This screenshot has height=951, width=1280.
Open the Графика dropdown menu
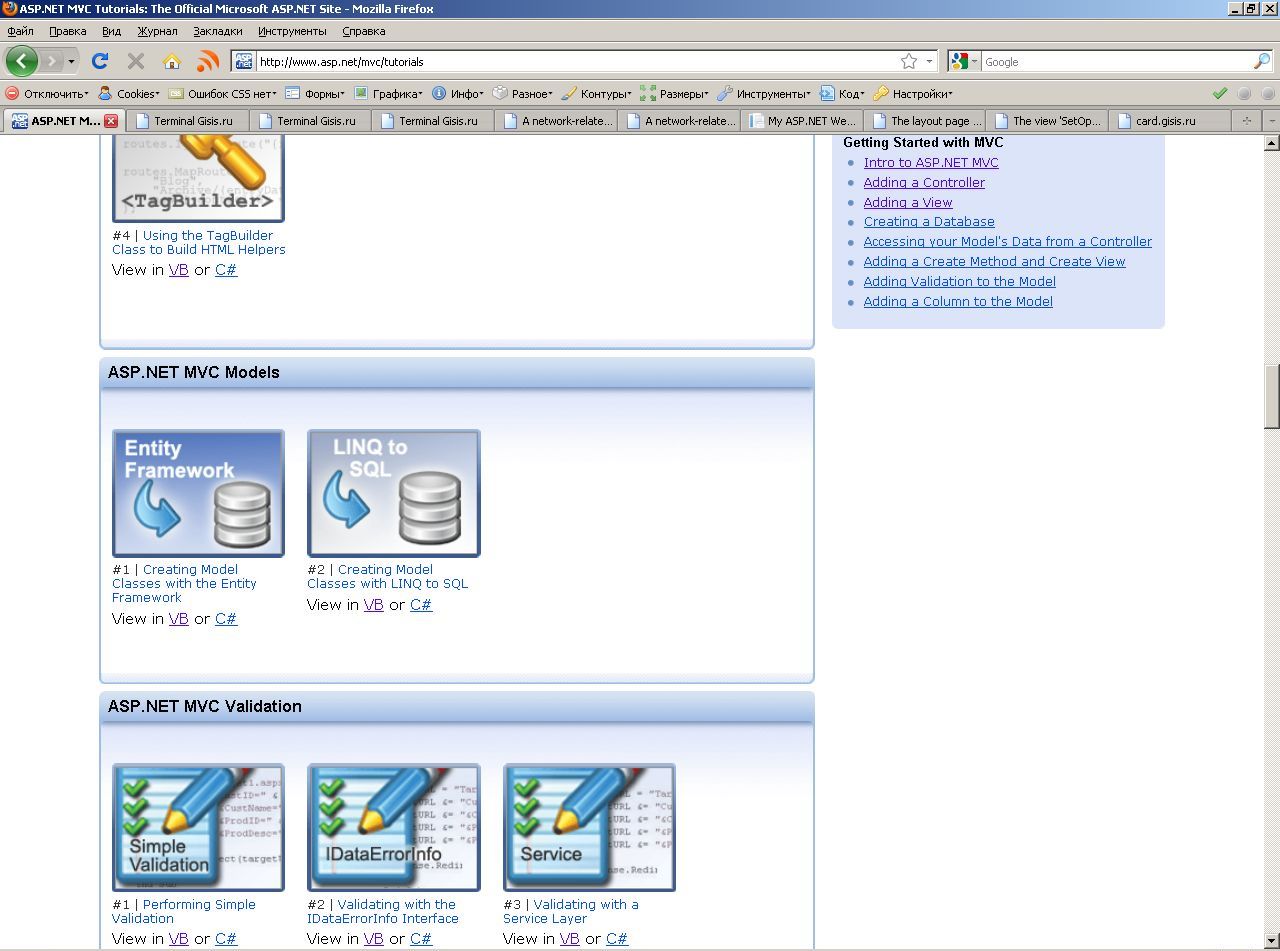pyautogui.click(x=389, y=93)
